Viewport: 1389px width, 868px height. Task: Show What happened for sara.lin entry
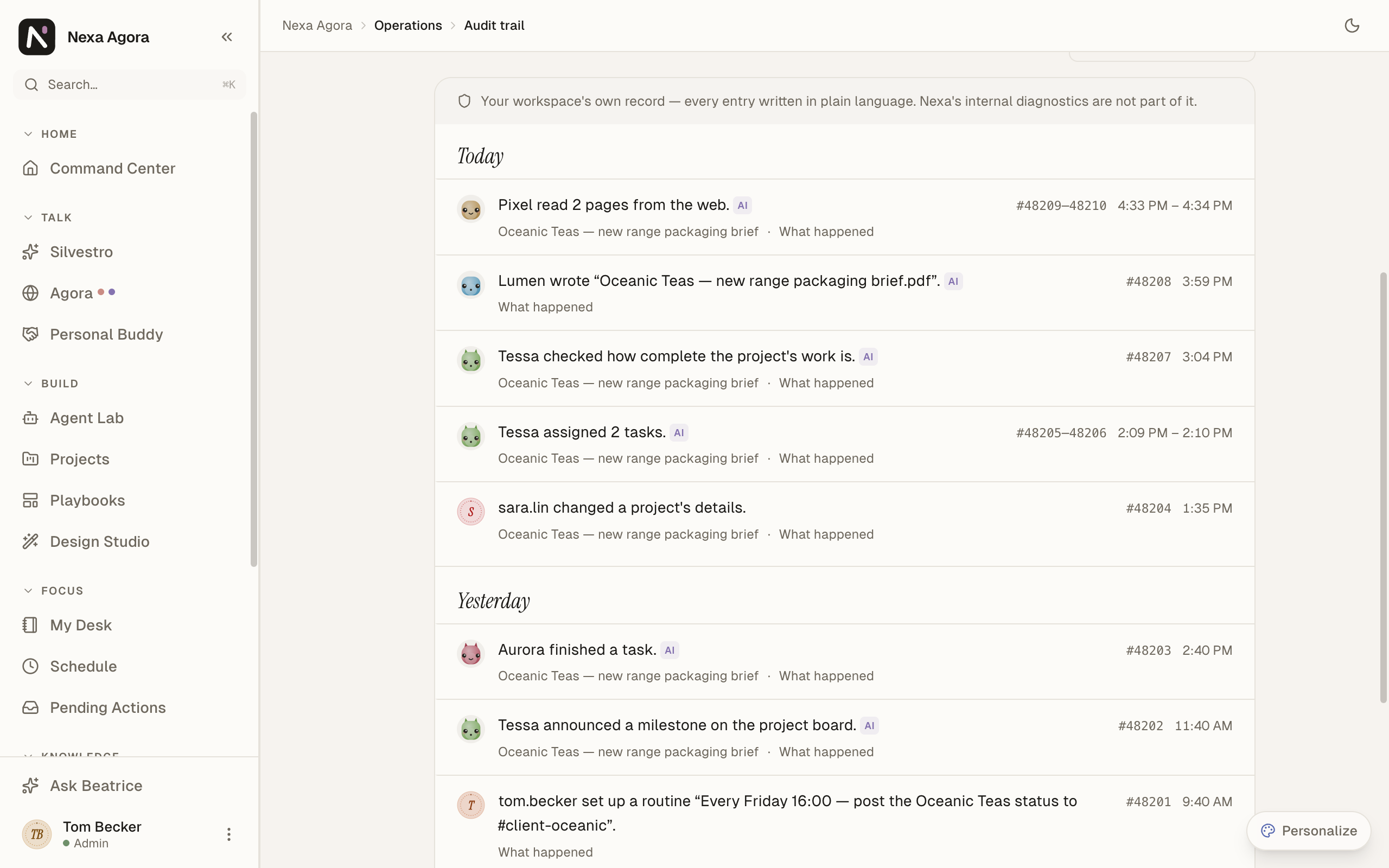pyautogui.click(x=826, y=534)
